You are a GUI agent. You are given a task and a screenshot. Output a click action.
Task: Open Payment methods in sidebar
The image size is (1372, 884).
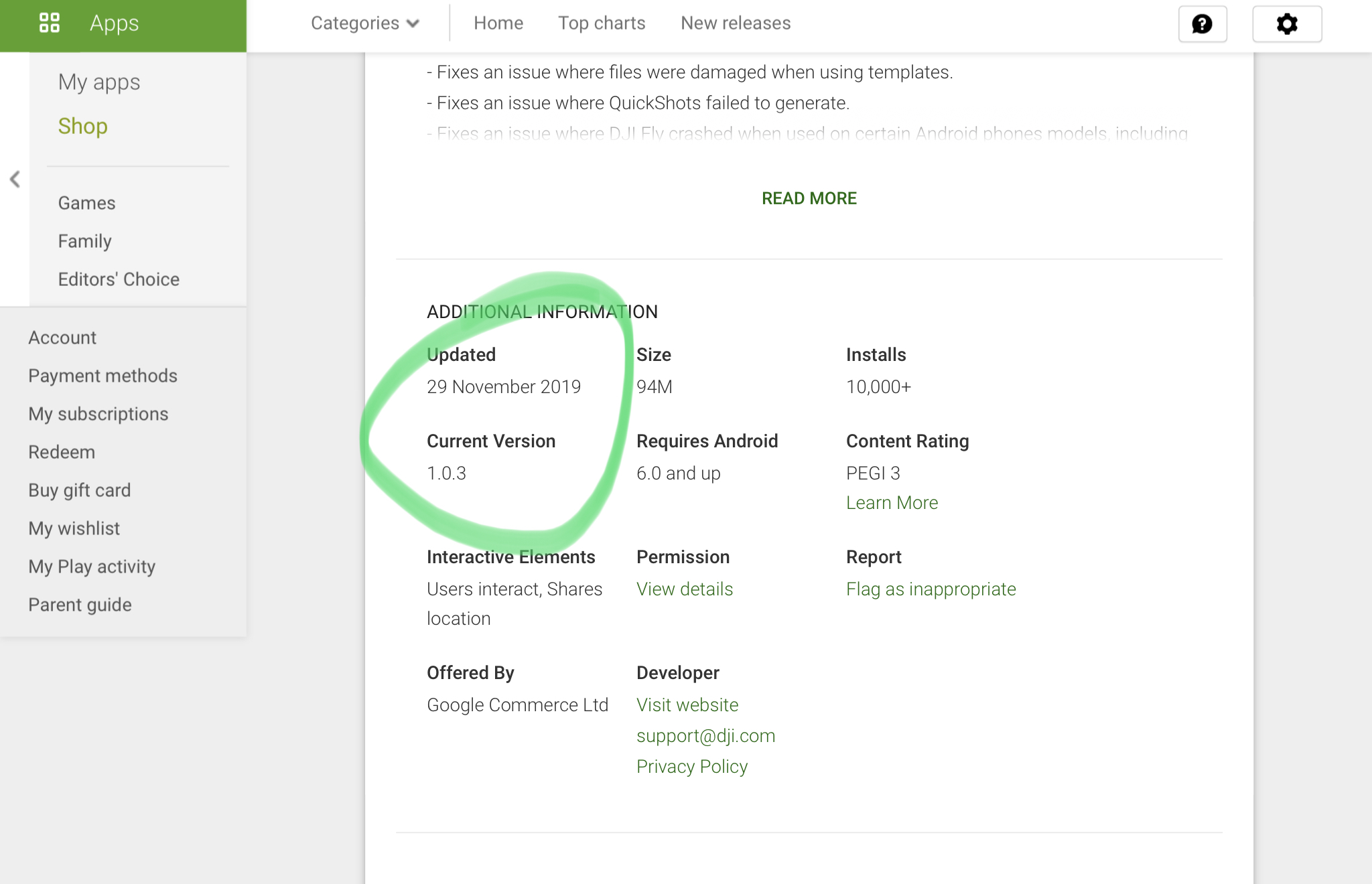click(x=102, y=376)
